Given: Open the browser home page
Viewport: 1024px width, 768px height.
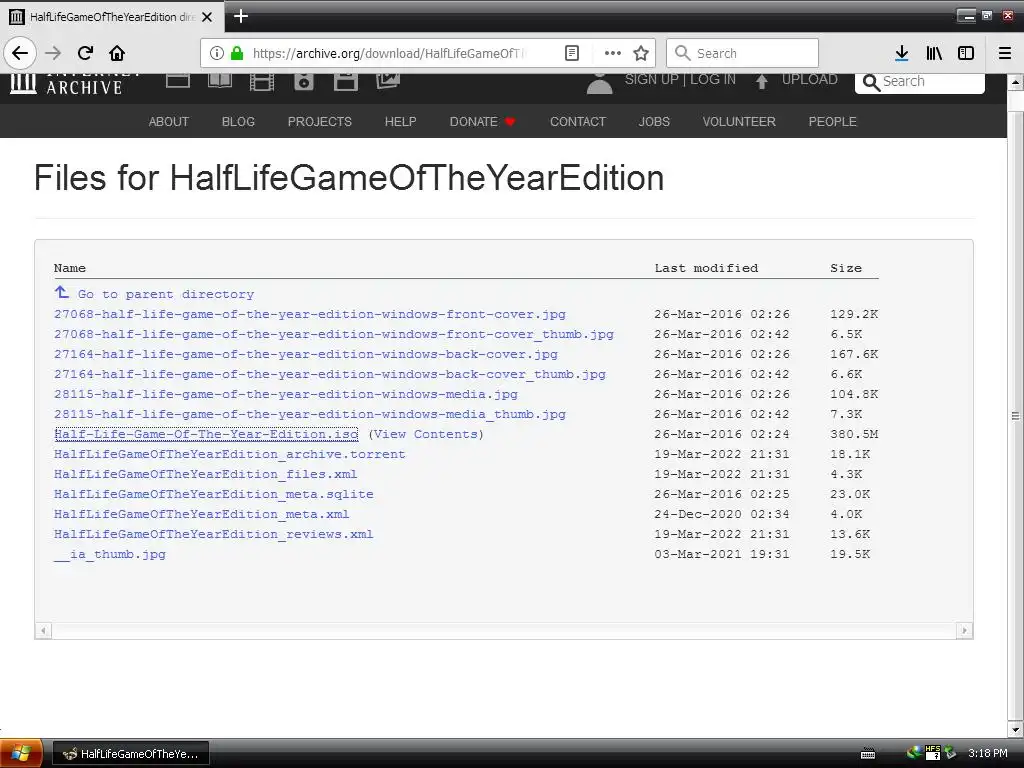Looking at the screenshot, I should coord(117,53).
